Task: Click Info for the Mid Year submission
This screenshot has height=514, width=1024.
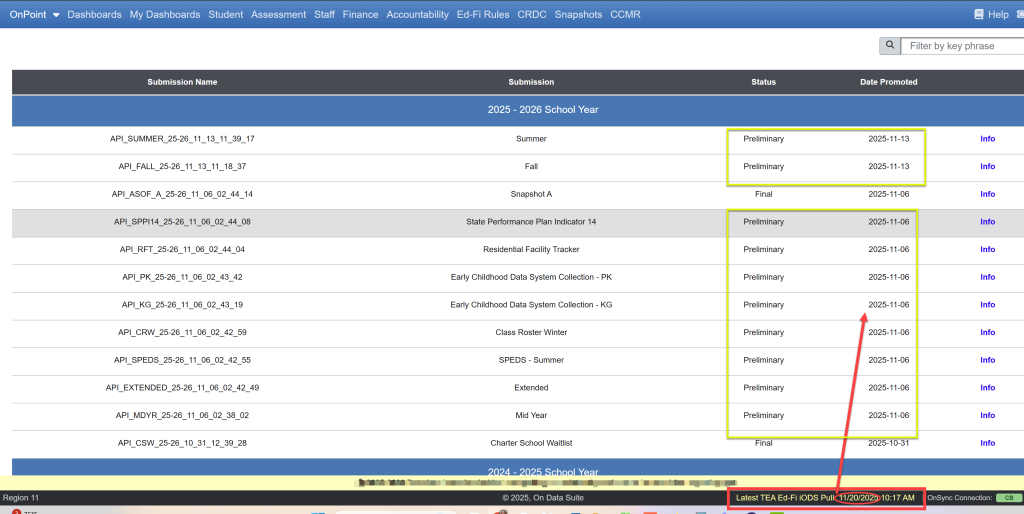Action: coord(987,415)
